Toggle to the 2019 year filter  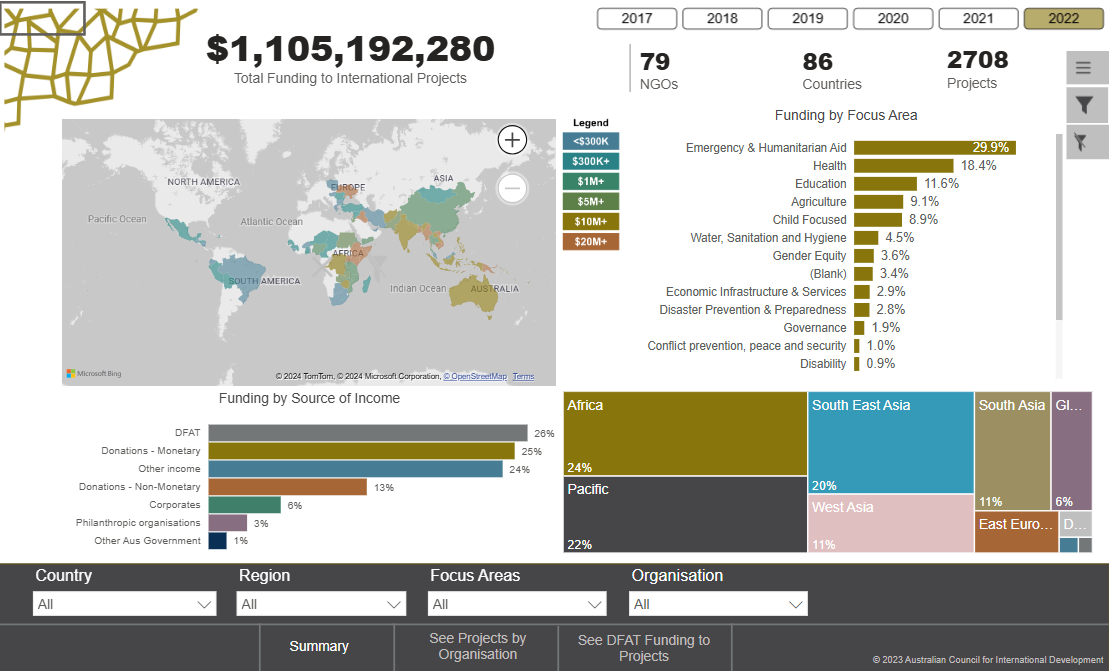click(x=807, y=18)
